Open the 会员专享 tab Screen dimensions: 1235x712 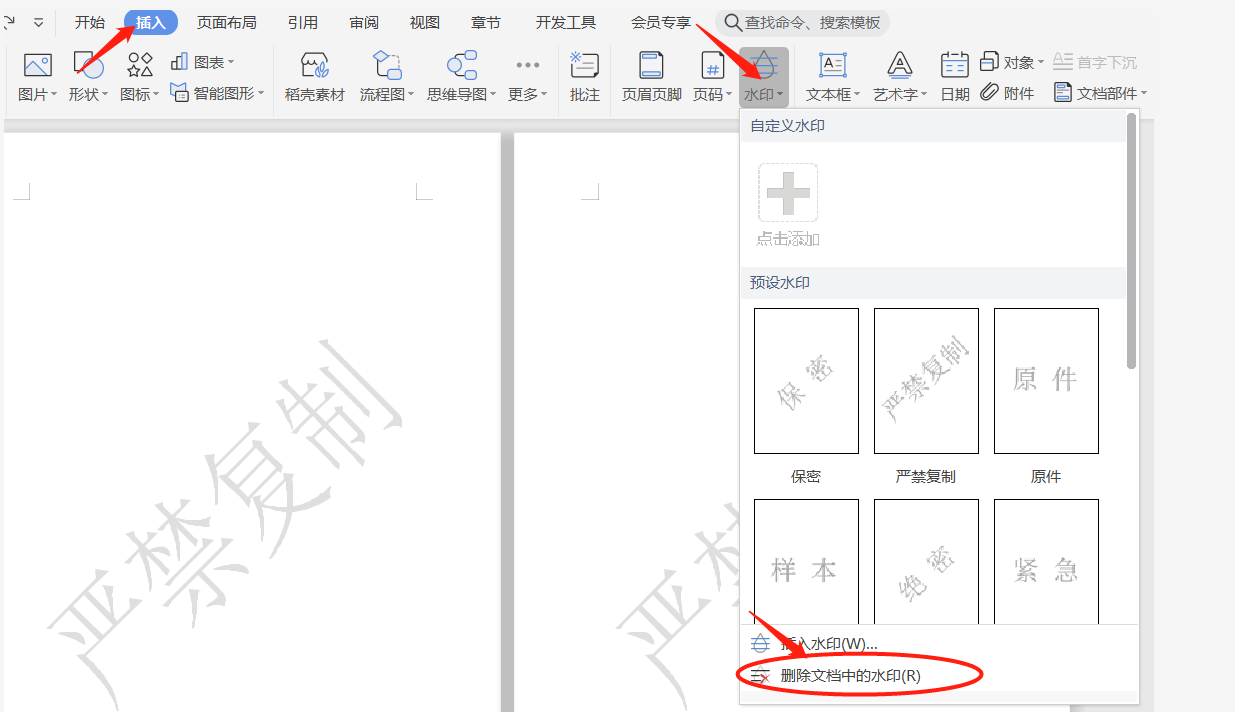pyautogui.click(x=661, y=22)
